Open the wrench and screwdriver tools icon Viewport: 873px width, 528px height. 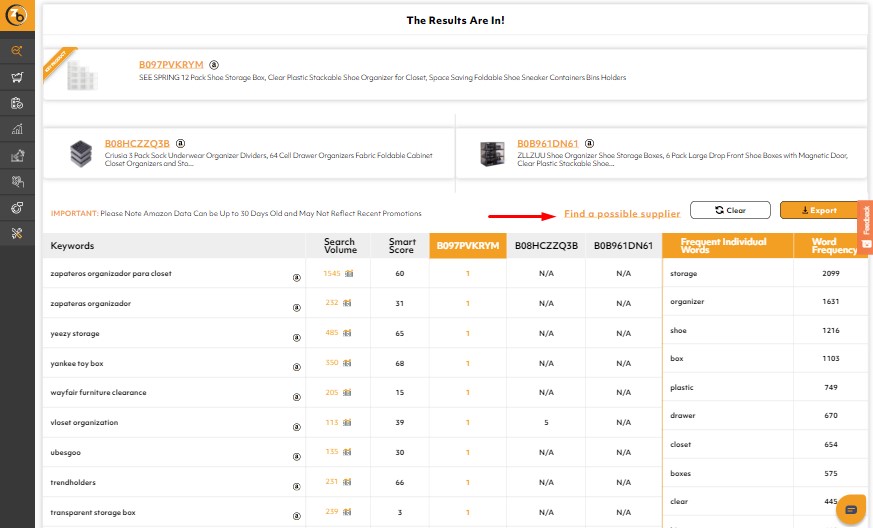coord(17,233)
